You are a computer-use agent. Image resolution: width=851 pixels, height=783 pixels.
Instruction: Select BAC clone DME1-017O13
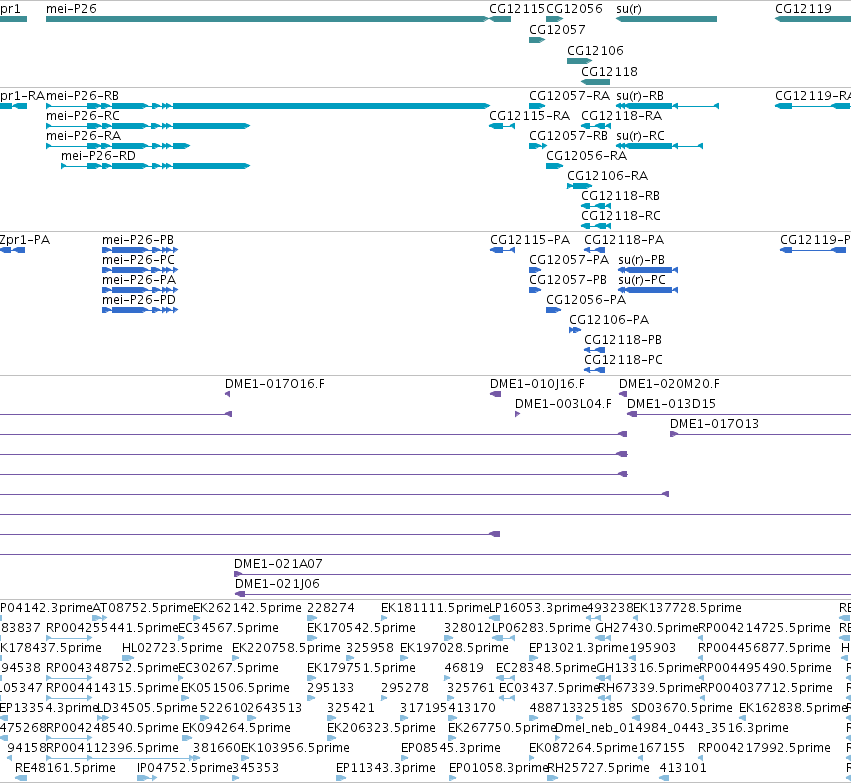pyautogui.click(x=760, y=434)
